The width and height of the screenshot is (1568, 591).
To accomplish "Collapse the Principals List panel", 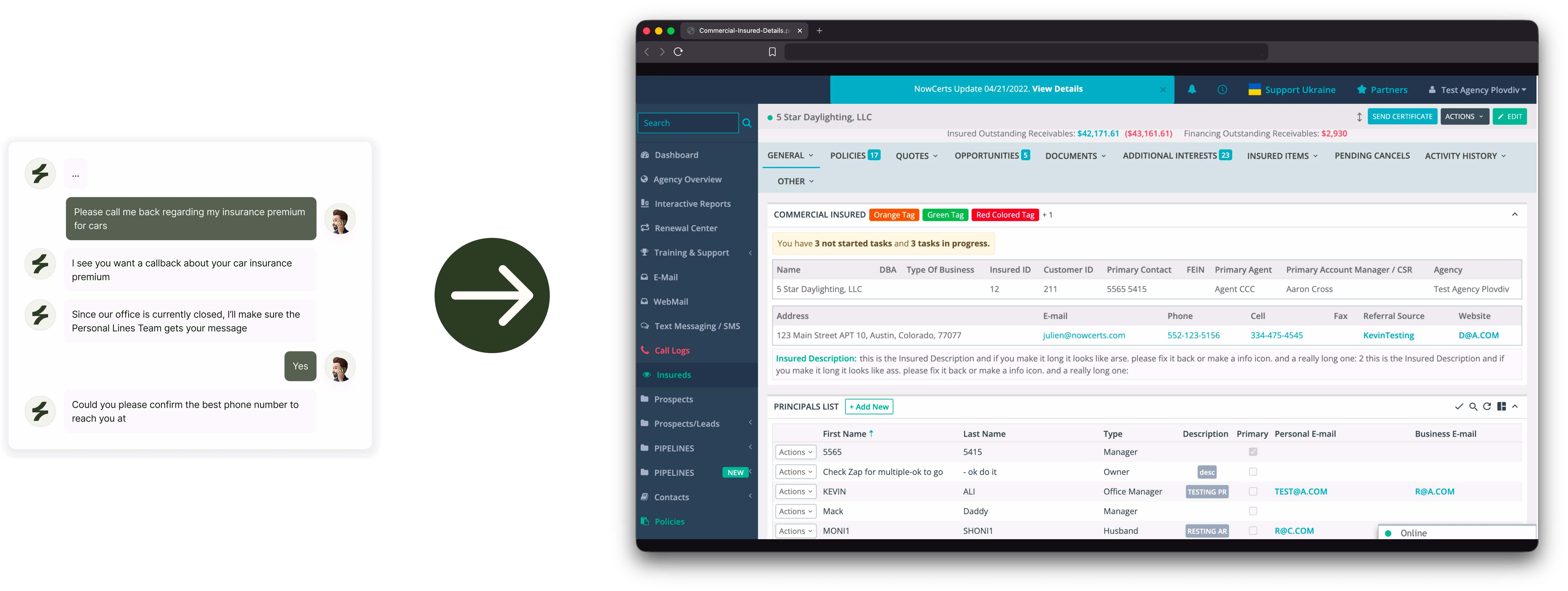I will (x=1516, y=407).
